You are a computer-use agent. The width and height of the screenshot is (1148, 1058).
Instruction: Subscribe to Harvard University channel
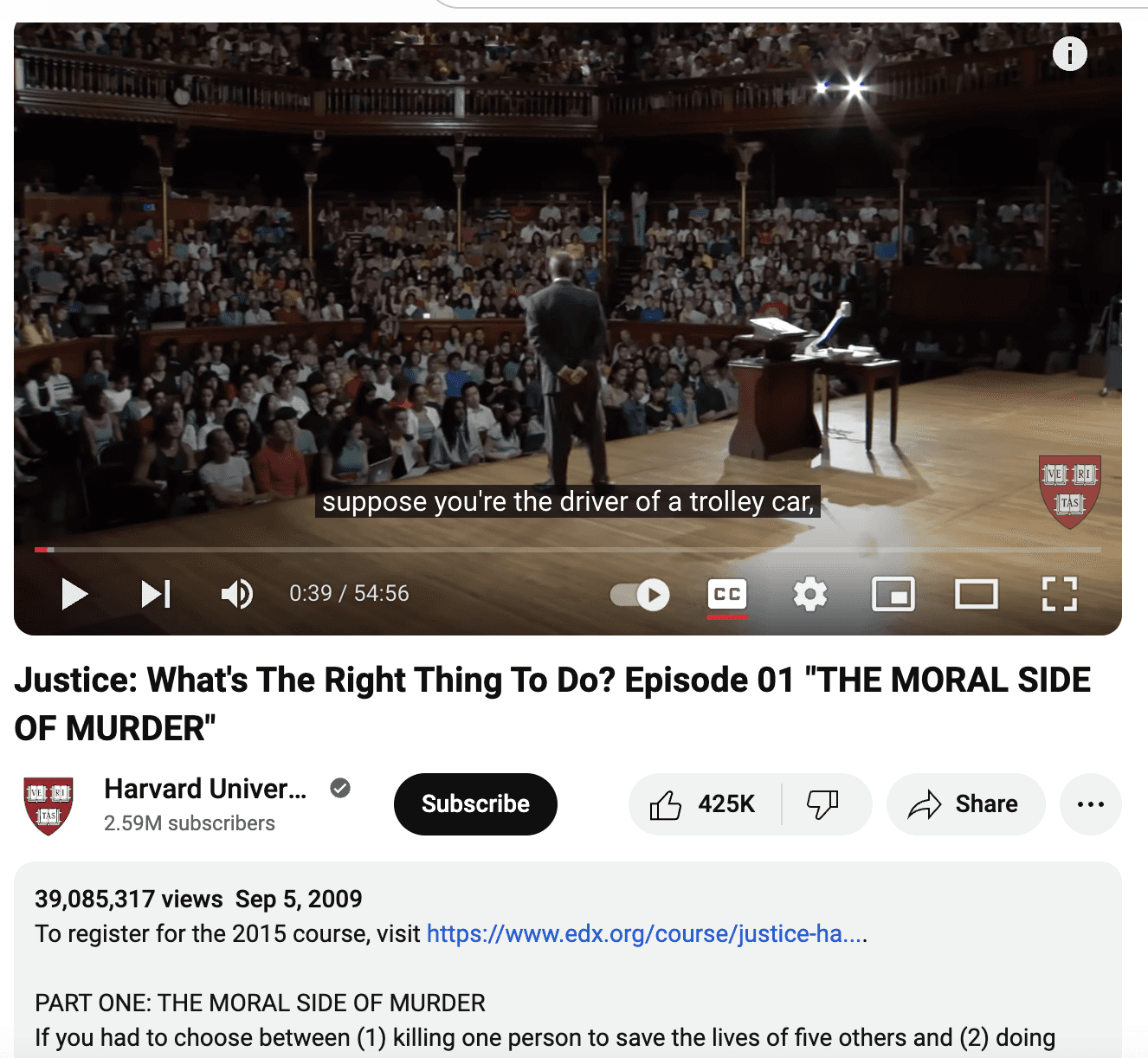pos(475,804)
